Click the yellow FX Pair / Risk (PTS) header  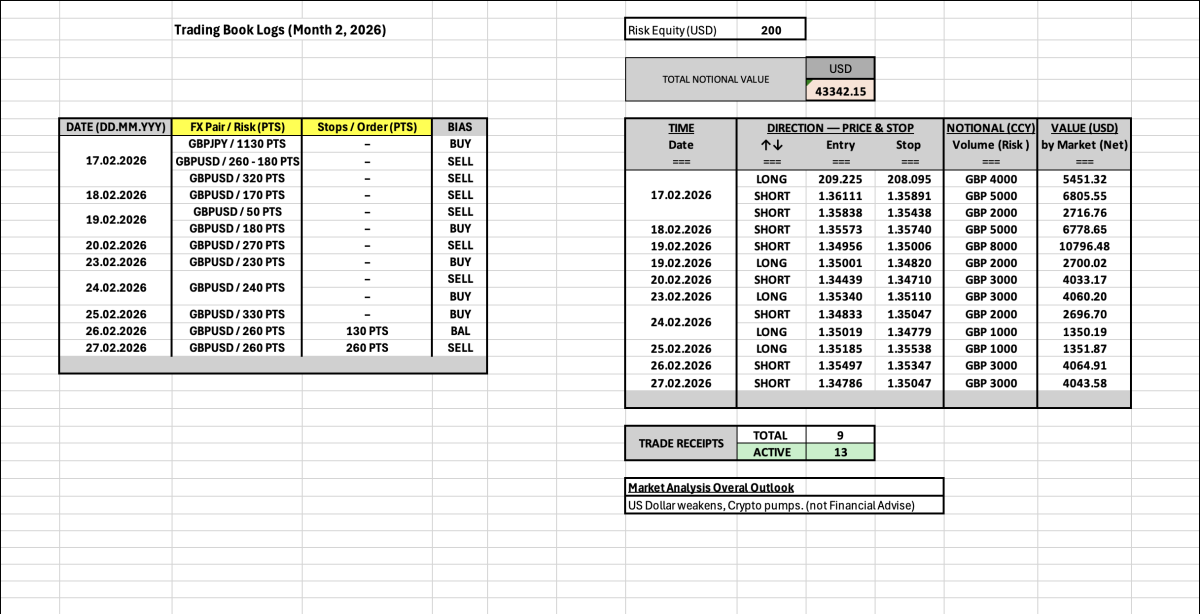coord(237,127)
